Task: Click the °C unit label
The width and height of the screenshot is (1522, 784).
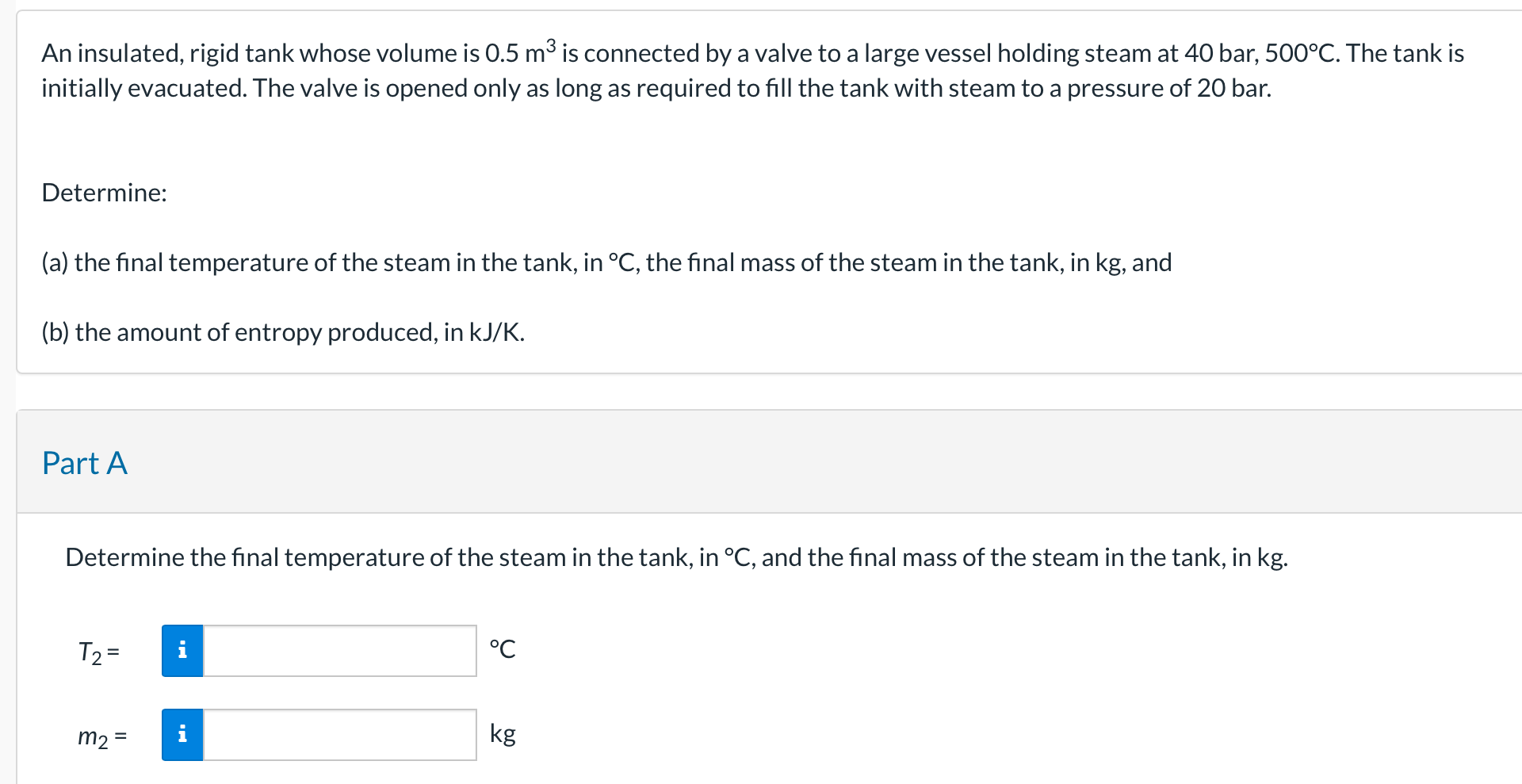Action: (x=503, y=649)
